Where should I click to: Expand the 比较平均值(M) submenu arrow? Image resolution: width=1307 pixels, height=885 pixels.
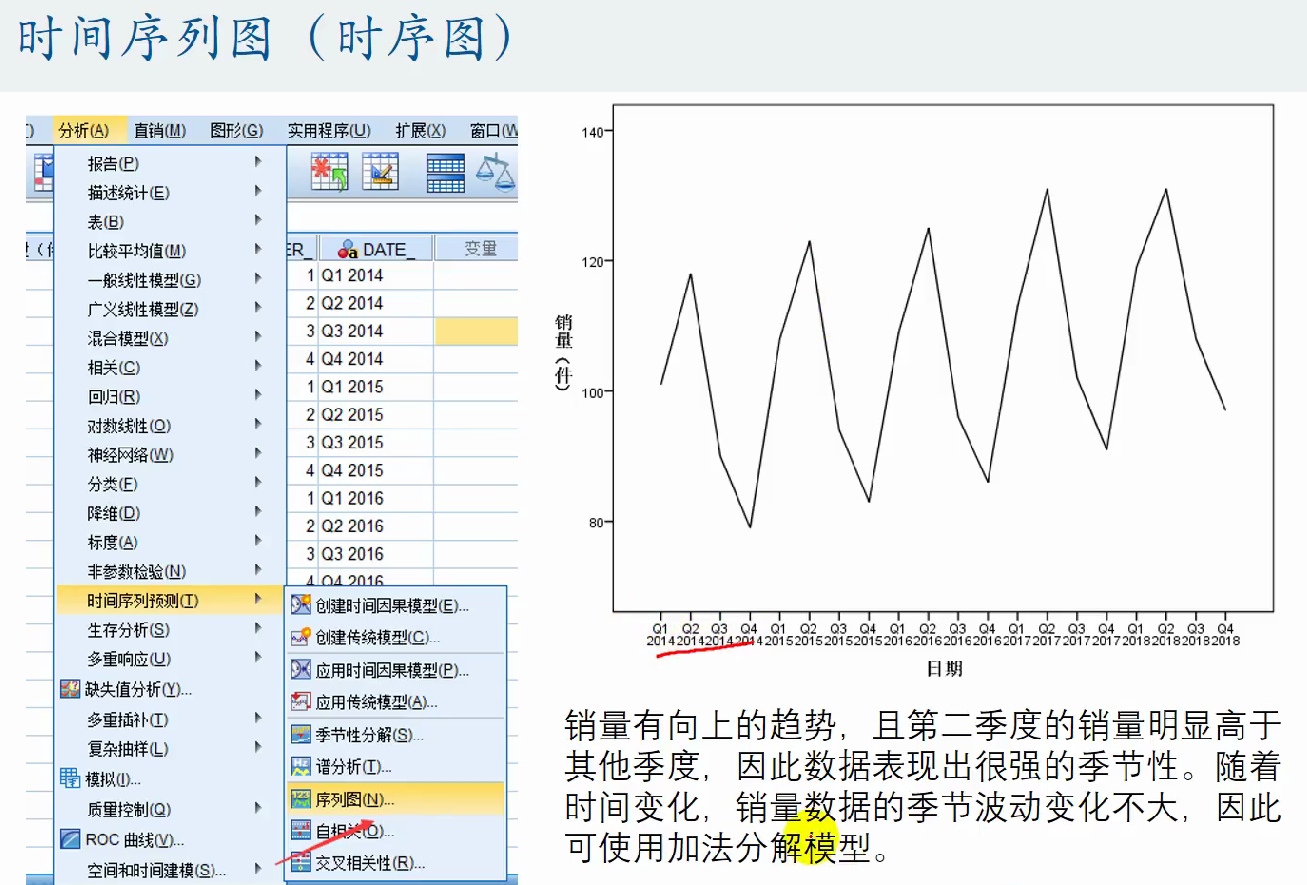click(x=259, y=250)
